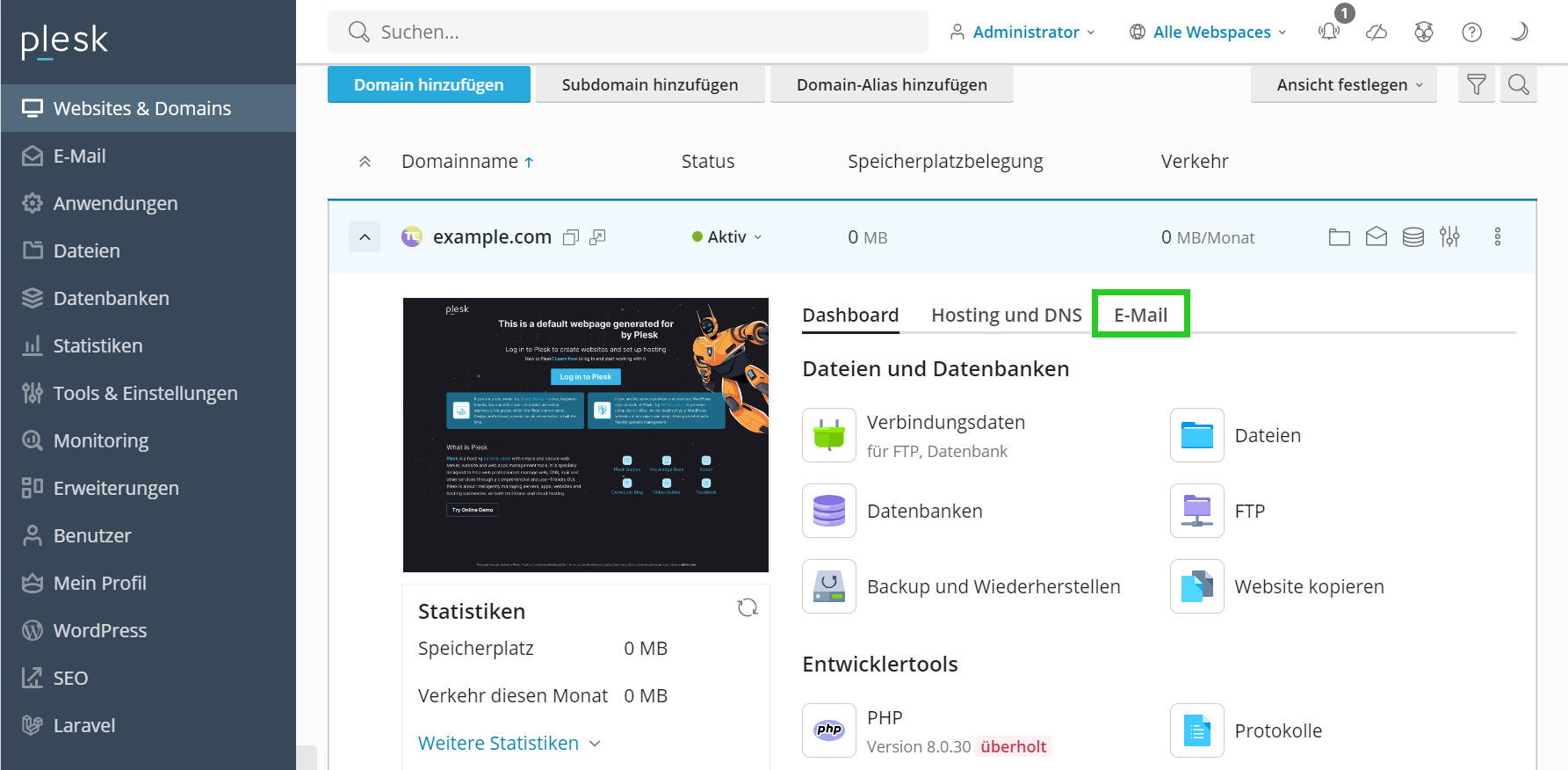Open example.com in new window icon

pyautogui.click(x=597, y=237)
